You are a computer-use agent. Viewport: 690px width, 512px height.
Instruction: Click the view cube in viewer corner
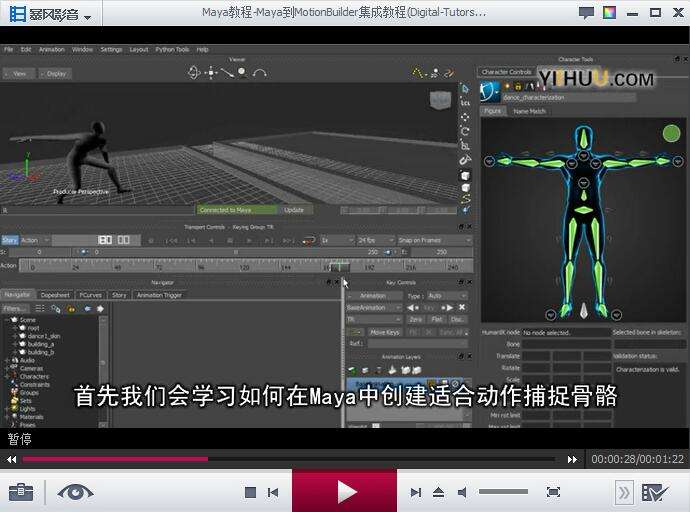click(x=440, y=100)
